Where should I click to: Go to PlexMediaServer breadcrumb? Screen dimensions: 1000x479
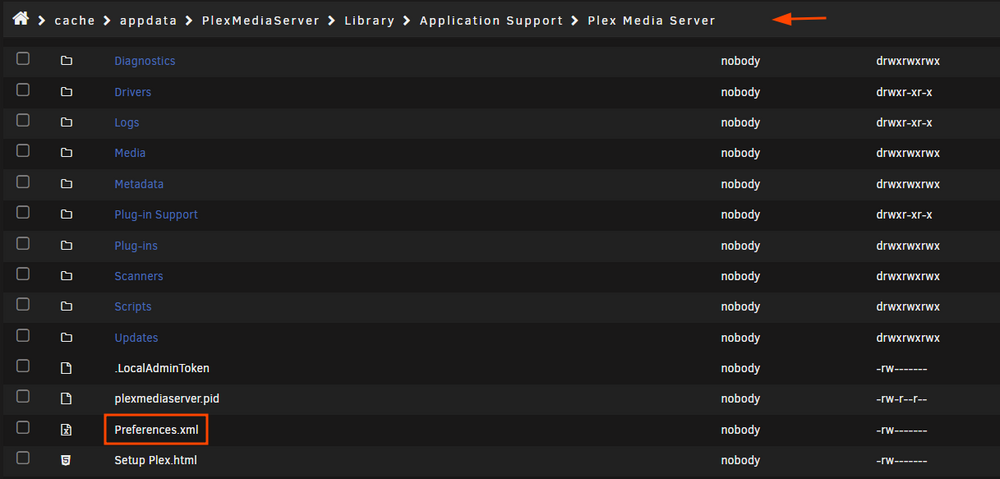(x=260, y=20)
